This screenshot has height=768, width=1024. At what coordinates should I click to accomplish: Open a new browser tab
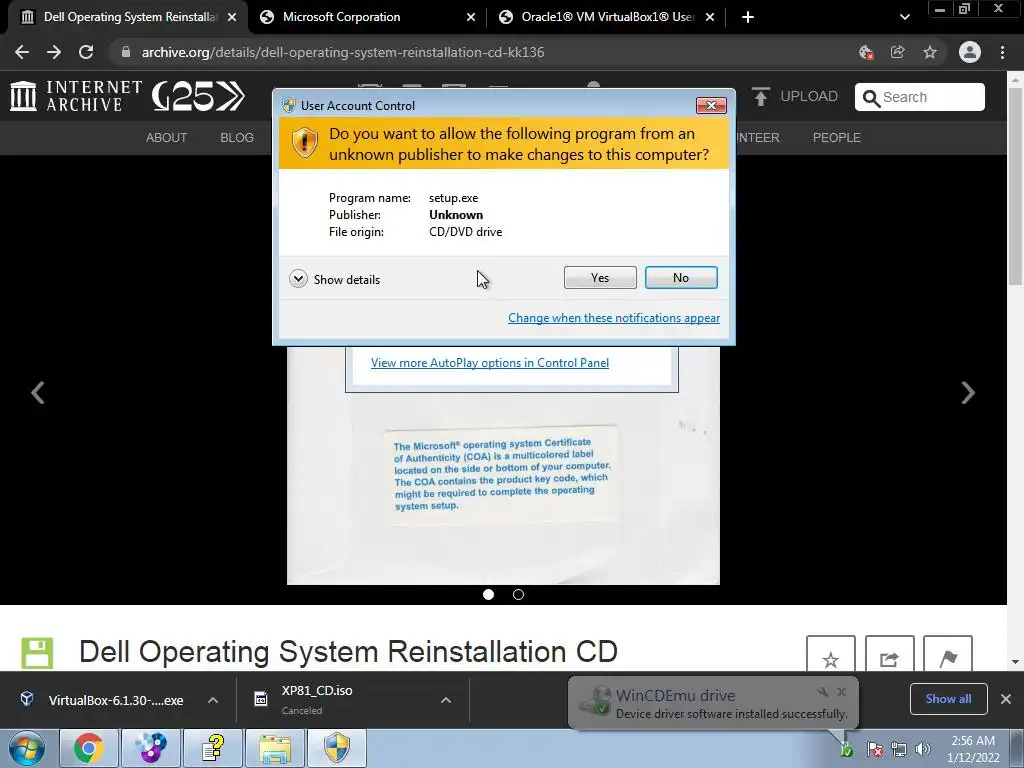pyautogui.click(x=748, y=17)
